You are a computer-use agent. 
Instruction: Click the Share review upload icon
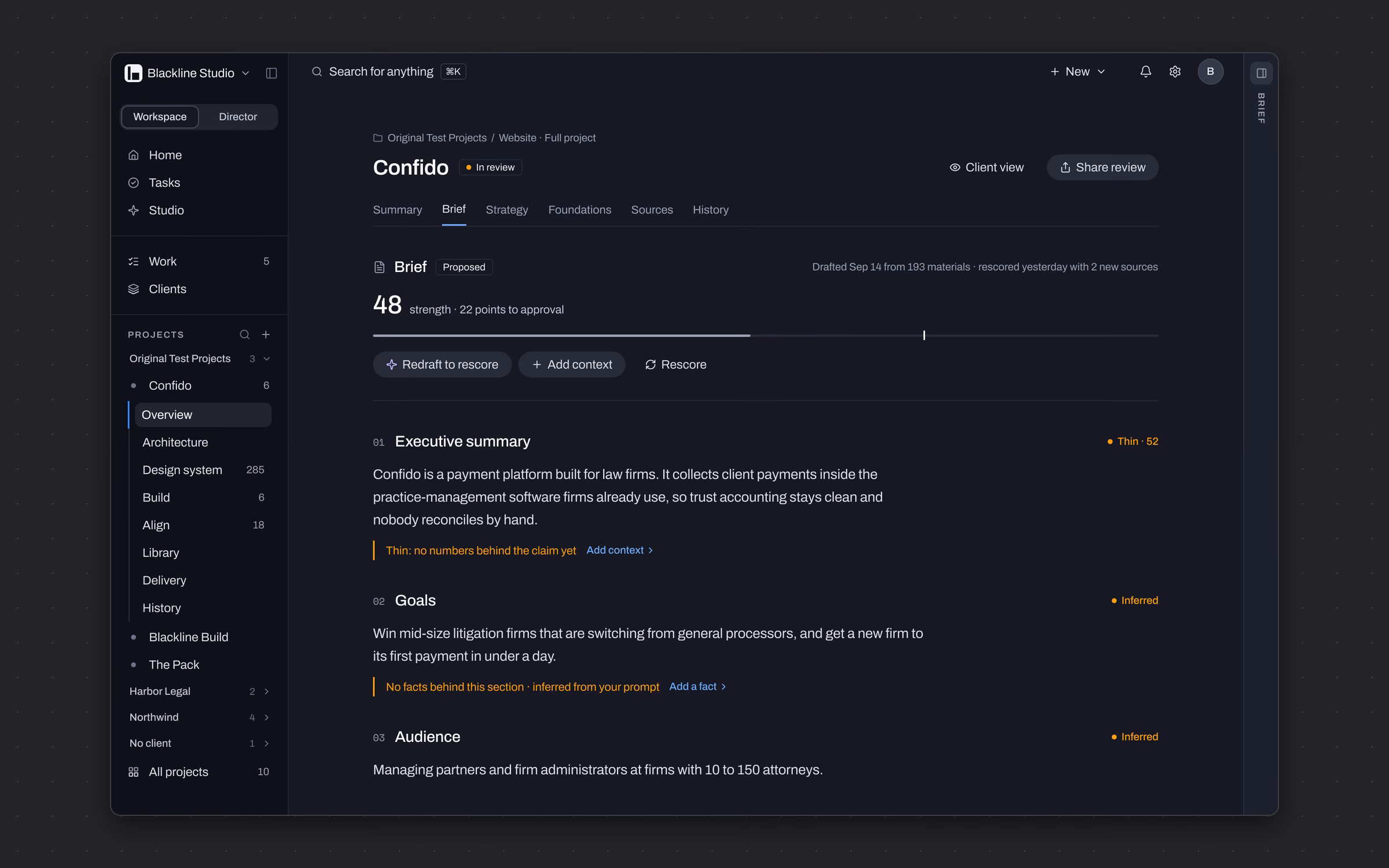[x=1065, y=167]
